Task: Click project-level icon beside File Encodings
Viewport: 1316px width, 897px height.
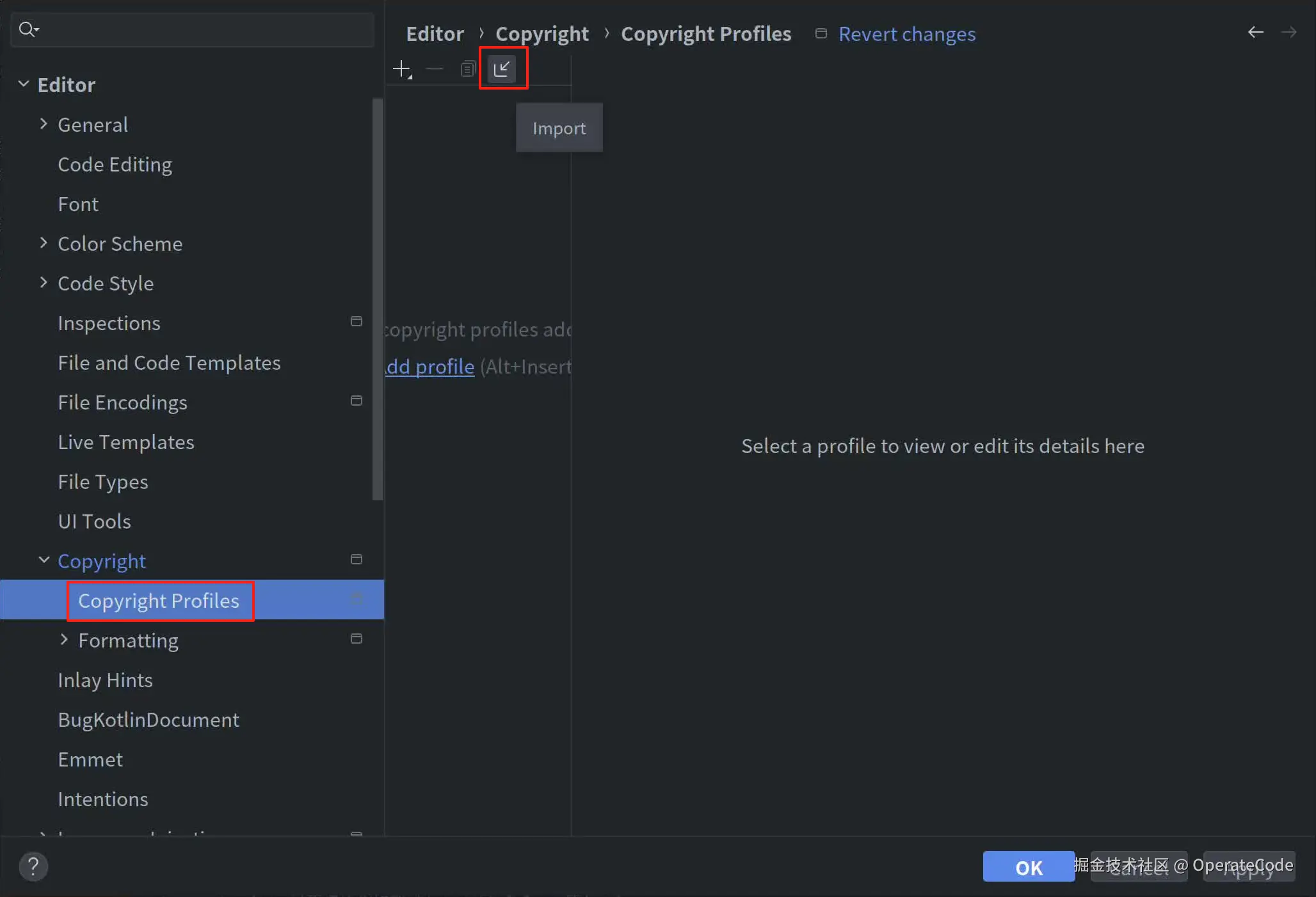Action: point(357,401)
